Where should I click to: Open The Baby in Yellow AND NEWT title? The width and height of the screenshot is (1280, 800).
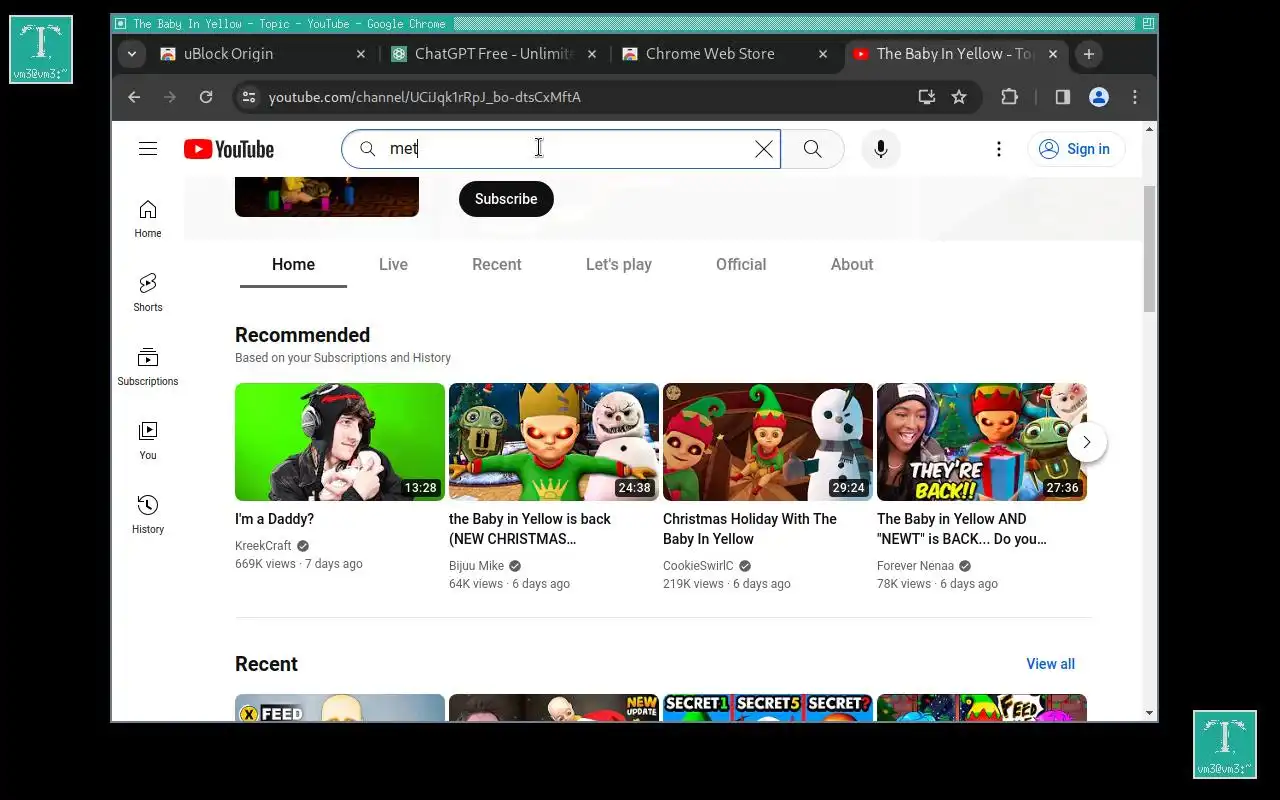coord(962,529)
